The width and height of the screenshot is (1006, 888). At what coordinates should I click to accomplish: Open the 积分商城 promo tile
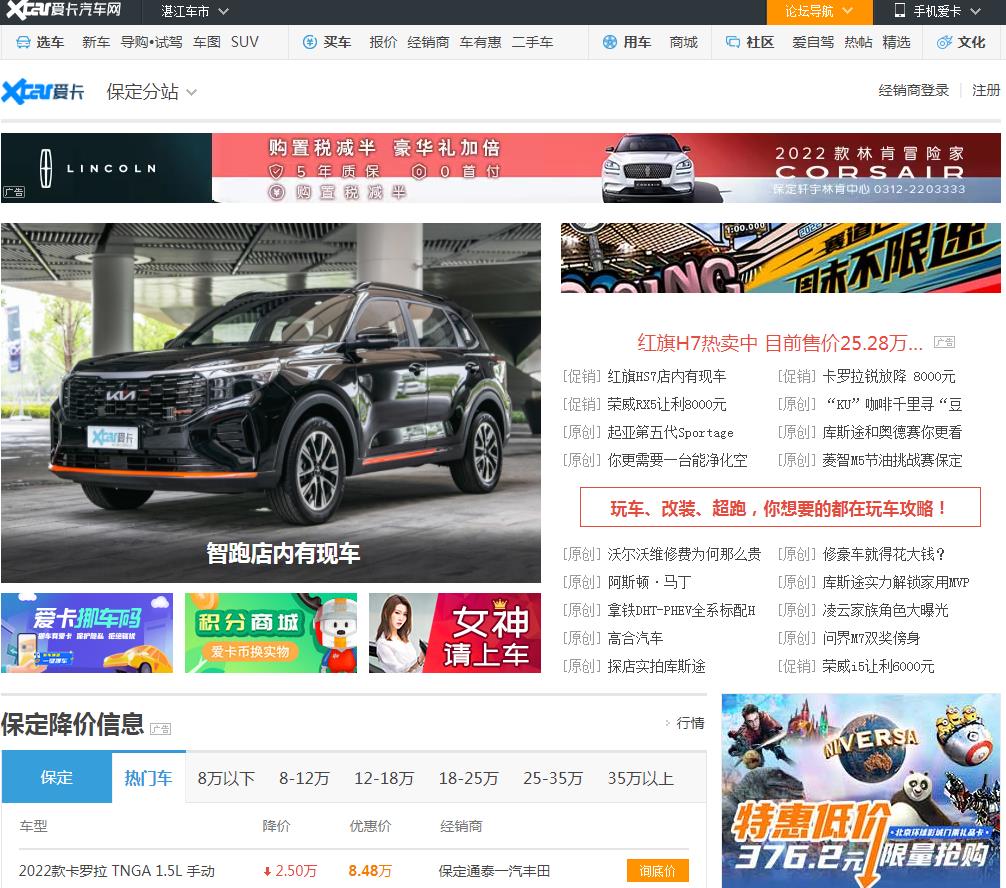coord(271,633)
